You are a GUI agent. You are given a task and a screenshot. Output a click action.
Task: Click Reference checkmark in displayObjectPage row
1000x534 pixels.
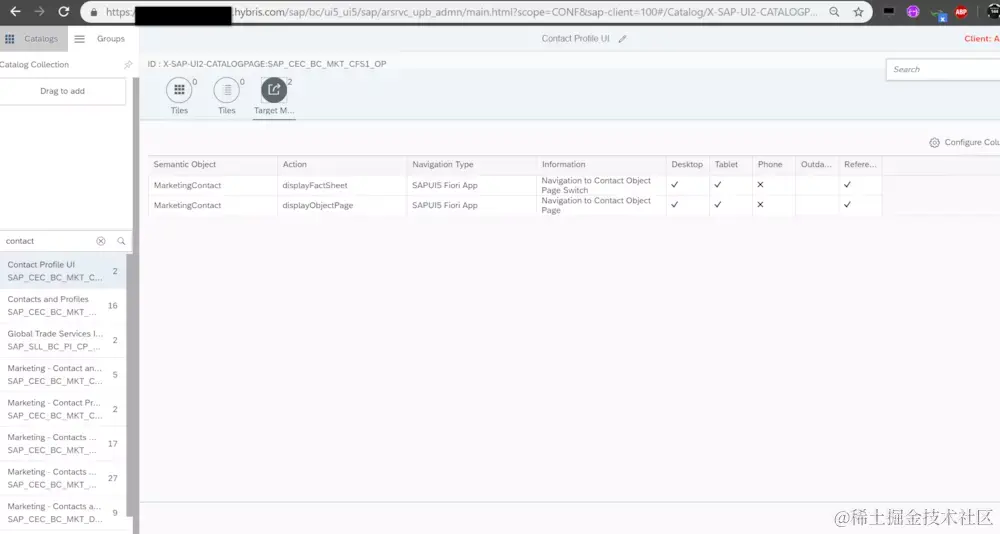848,205
